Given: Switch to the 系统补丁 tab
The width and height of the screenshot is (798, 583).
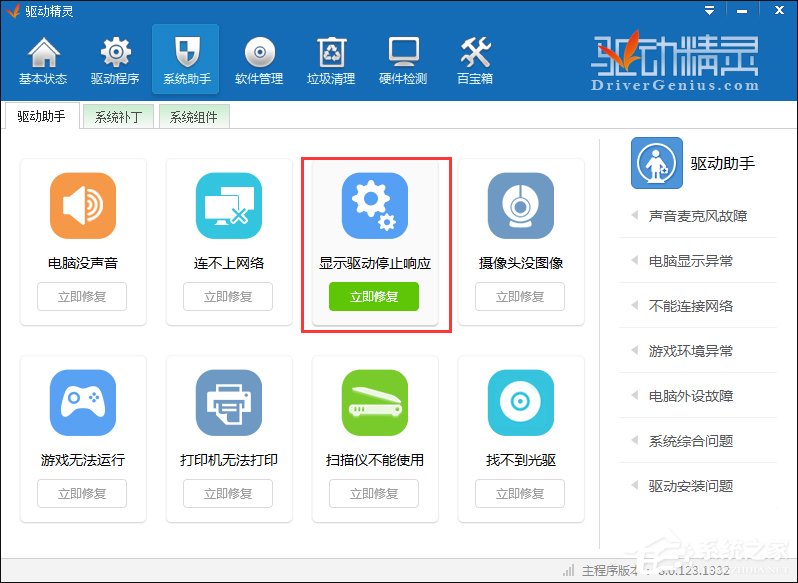Looking at the screenshot, I should click(118, 117).
